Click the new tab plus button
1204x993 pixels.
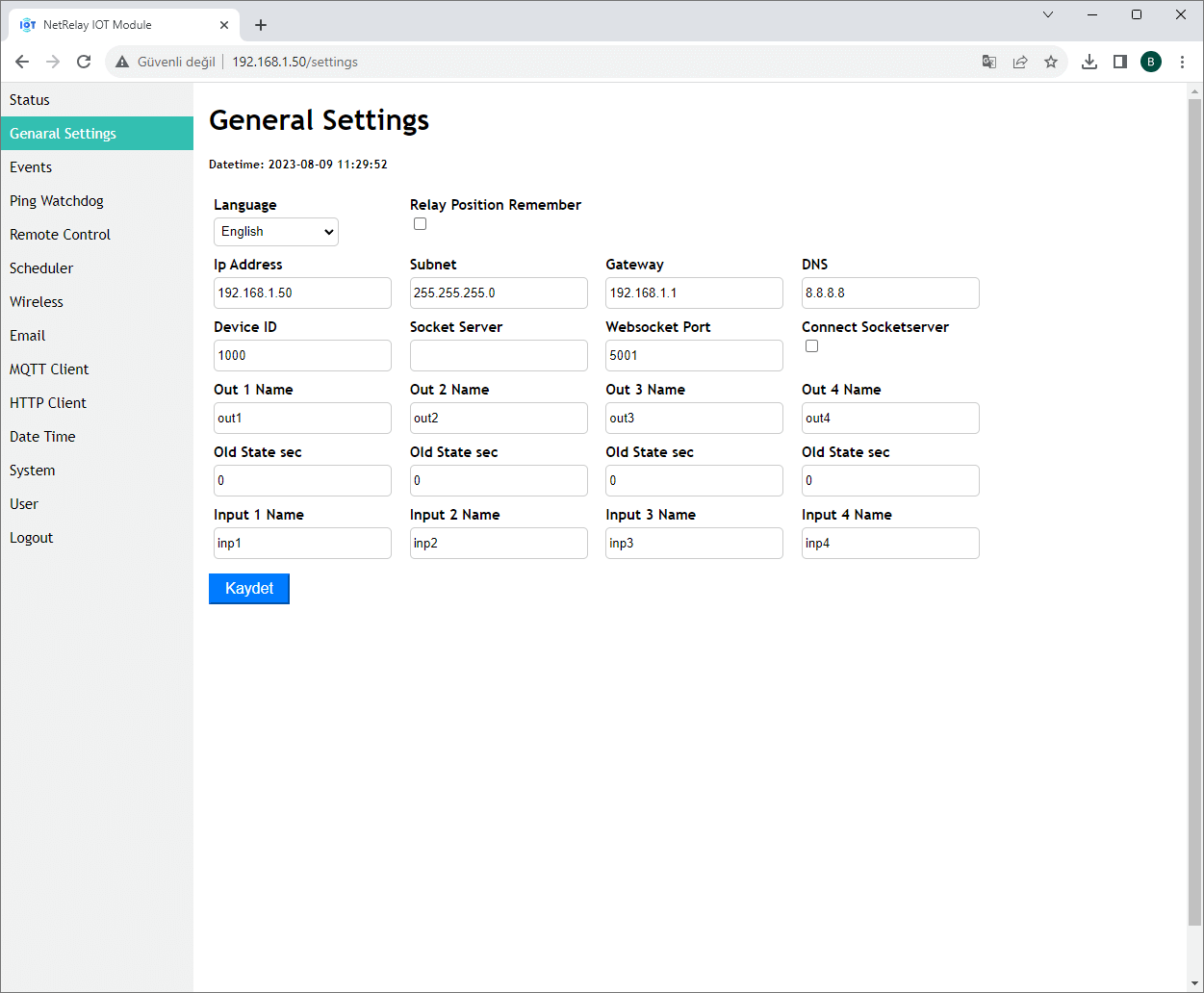pyautogui.click(x=261, y=25)
